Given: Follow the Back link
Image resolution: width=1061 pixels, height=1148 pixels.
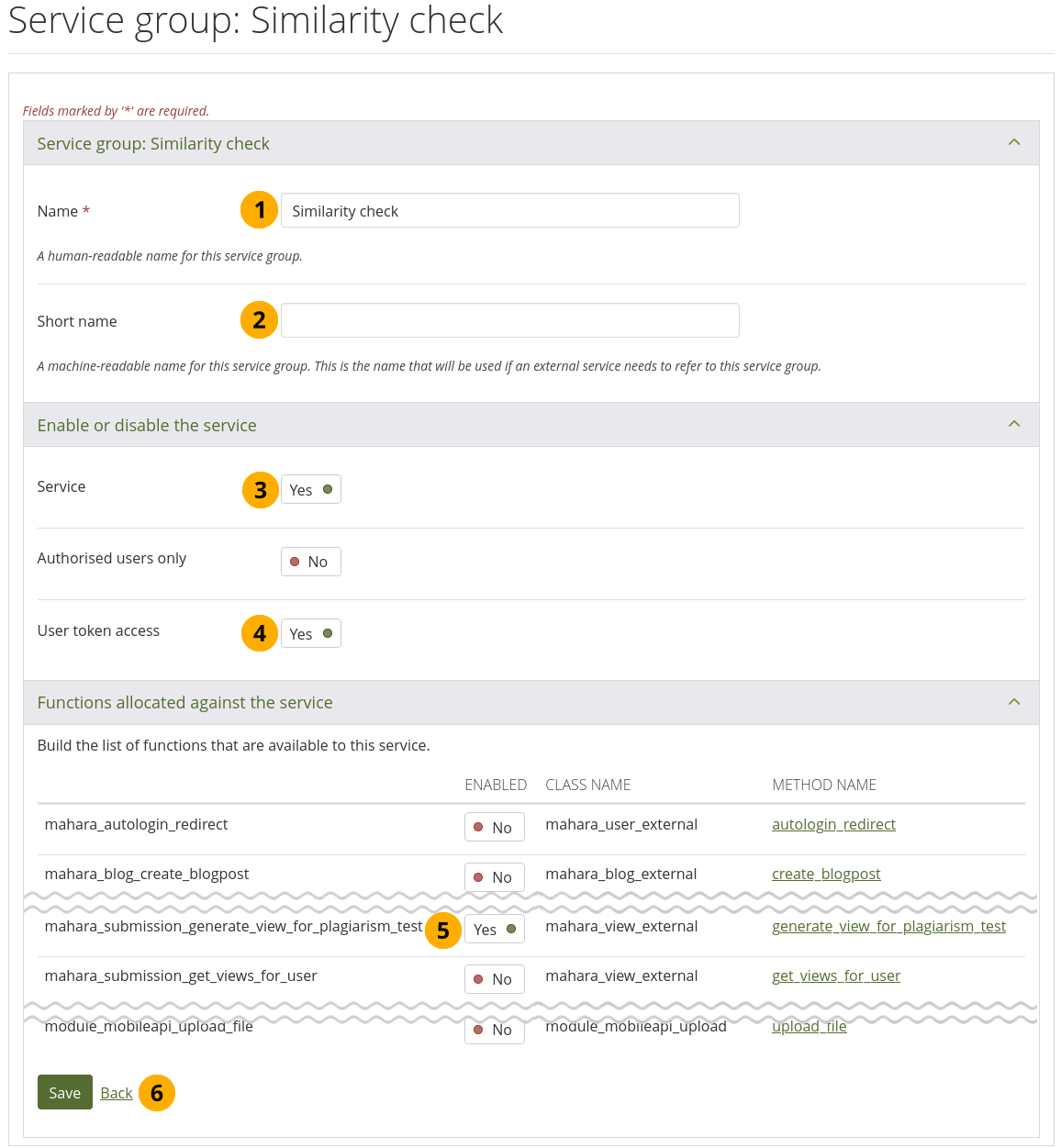Looking at the screenshot, I should click(117, 1093).
